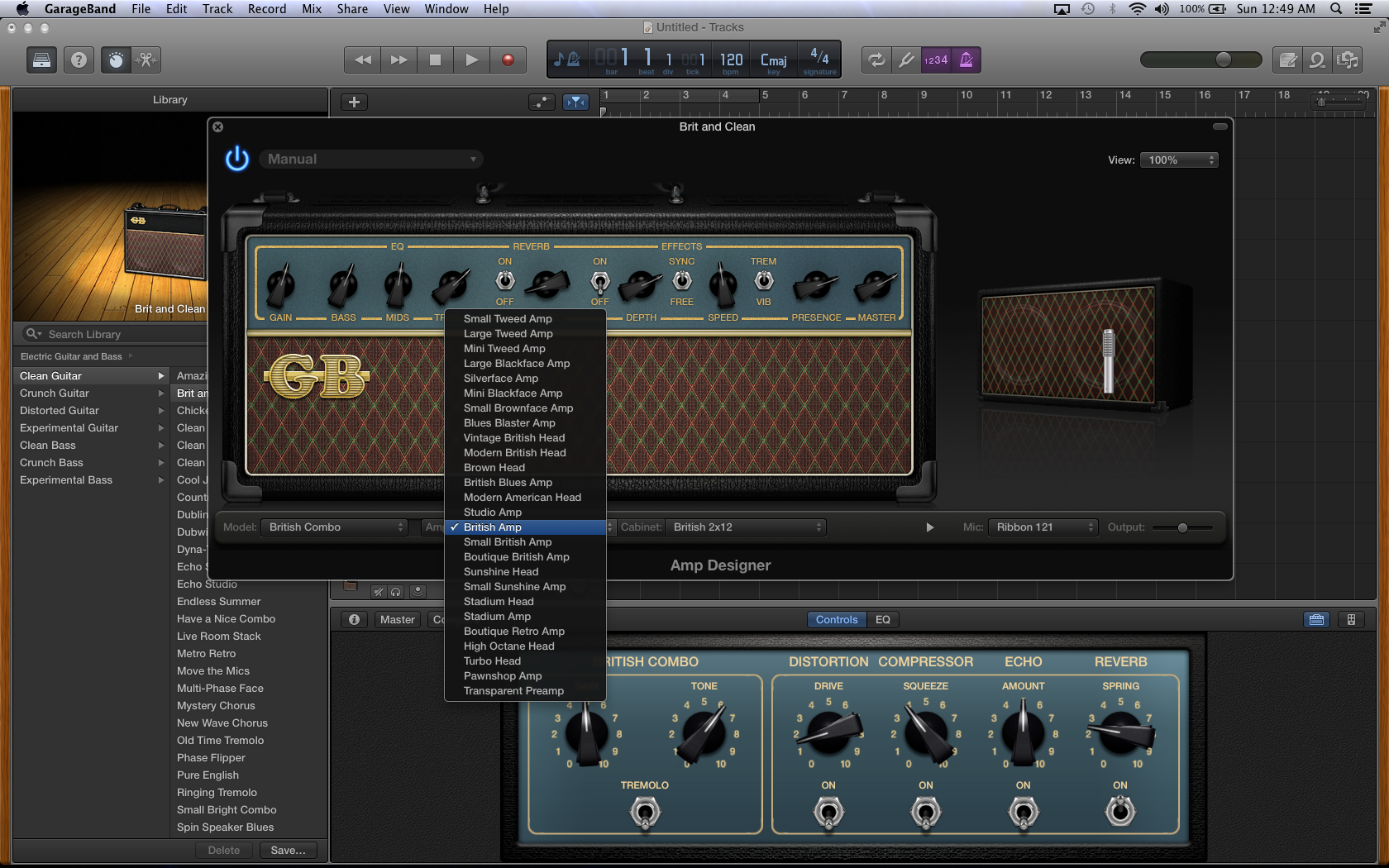Adjust the Amp Designer Output slider
The height and width of the screenshot is (868, 1389).
[x=1183, y=527]
